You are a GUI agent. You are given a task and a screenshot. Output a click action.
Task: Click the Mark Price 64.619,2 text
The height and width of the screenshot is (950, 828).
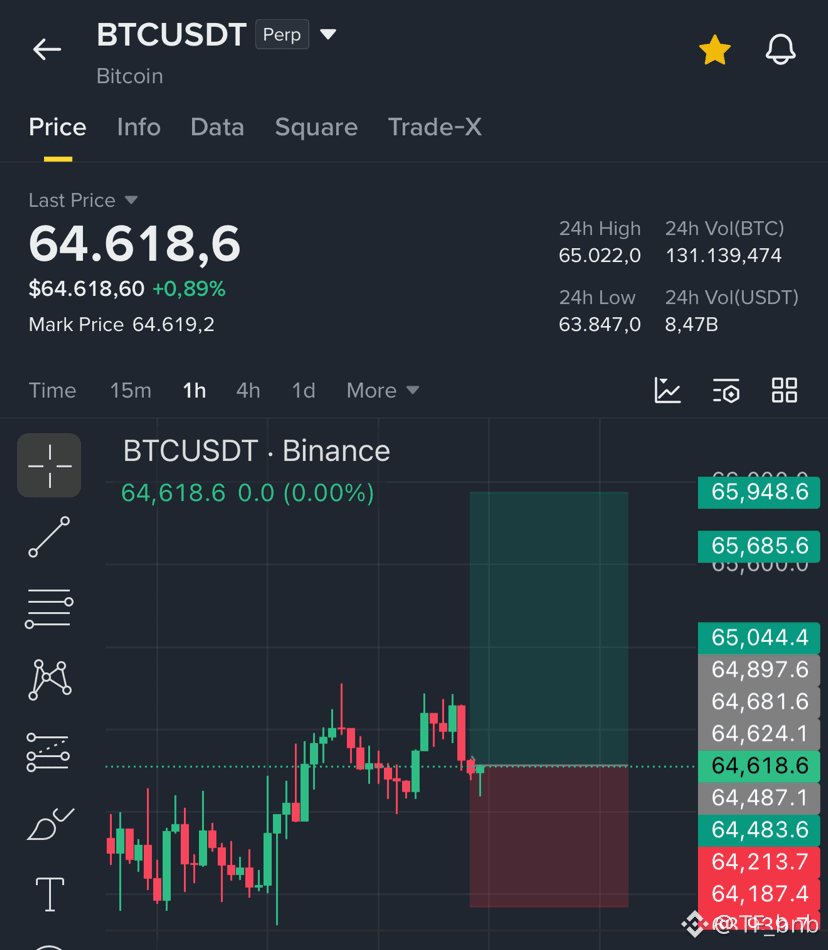point(121,325)
